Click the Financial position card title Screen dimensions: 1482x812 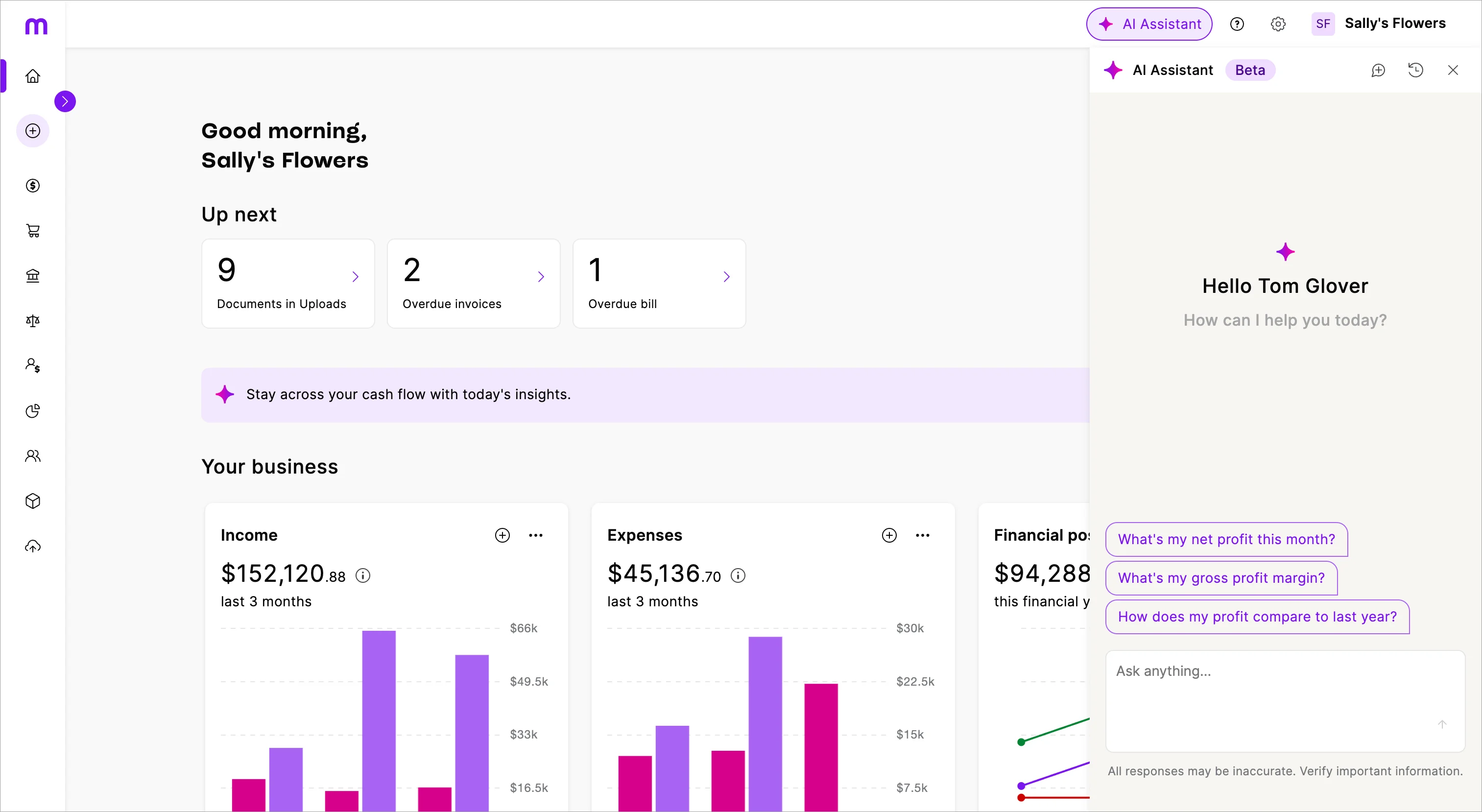(x=1041, y=535)
